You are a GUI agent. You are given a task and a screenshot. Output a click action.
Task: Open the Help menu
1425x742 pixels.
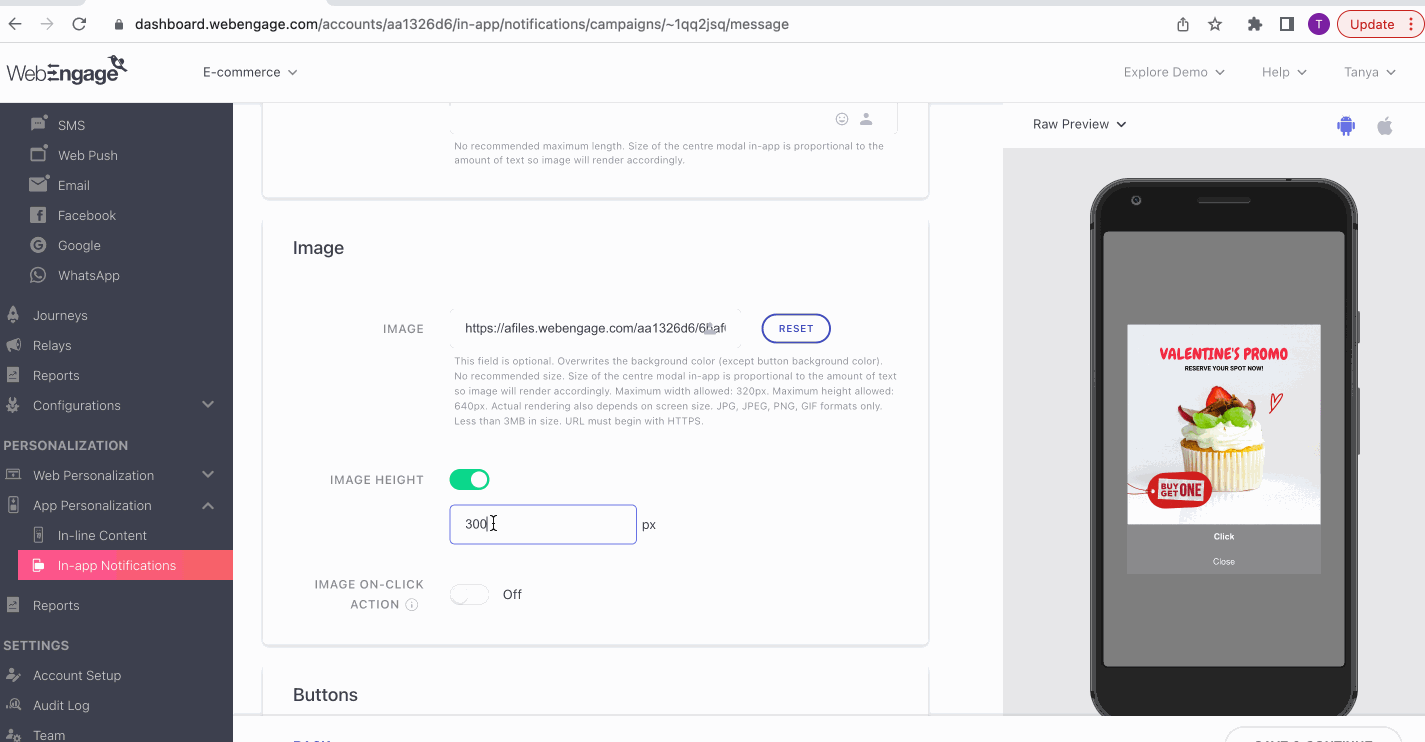tap(1283, 72)
